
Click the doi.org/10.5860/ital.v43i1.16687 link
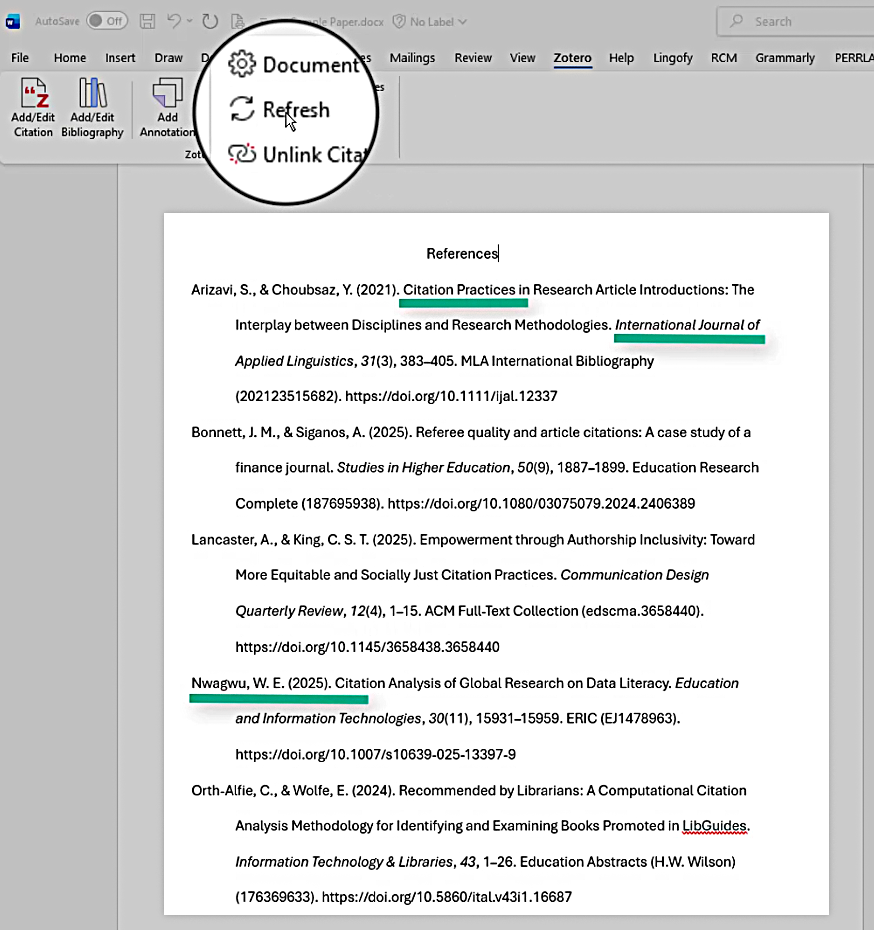(x=446, y=897)
